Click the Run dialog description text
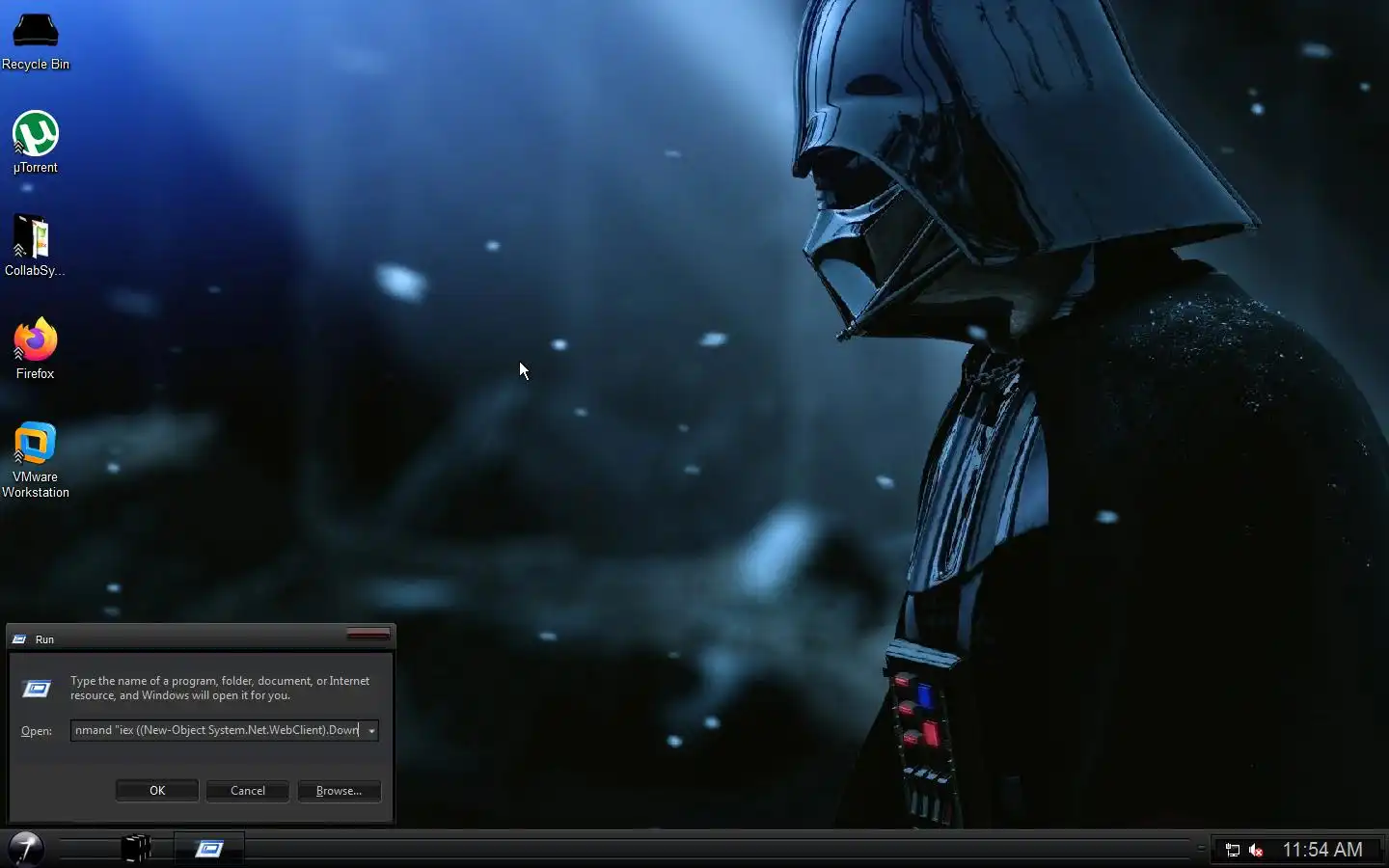Viewport: 1389px width, 868px height. tap(220, 688)
